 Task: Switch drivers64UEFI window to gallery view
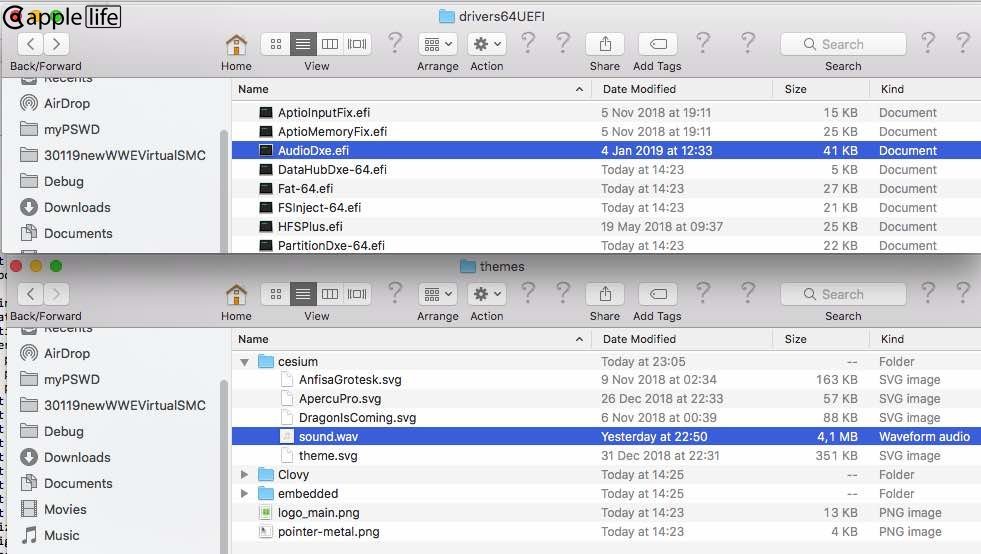tap(357, 44)
